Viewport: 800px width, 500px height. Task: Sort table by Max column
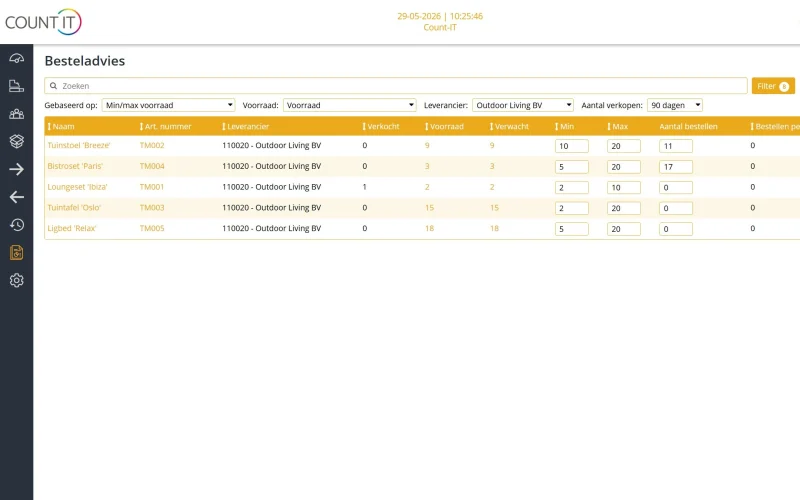pos(617,127)
